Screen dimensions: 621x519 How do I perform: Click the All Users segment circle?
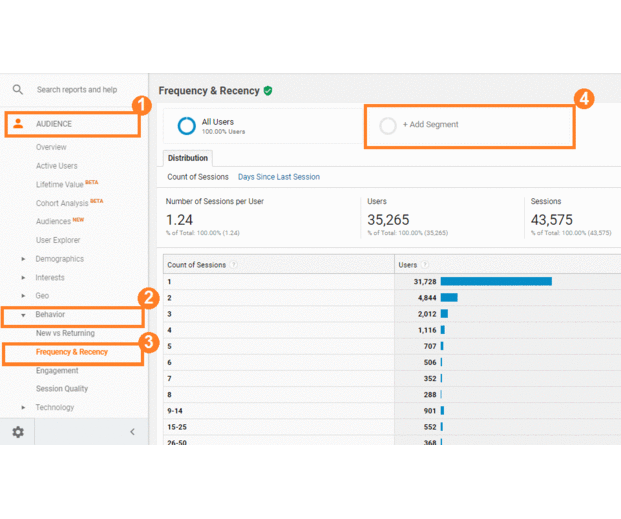[x=186, y=126]
